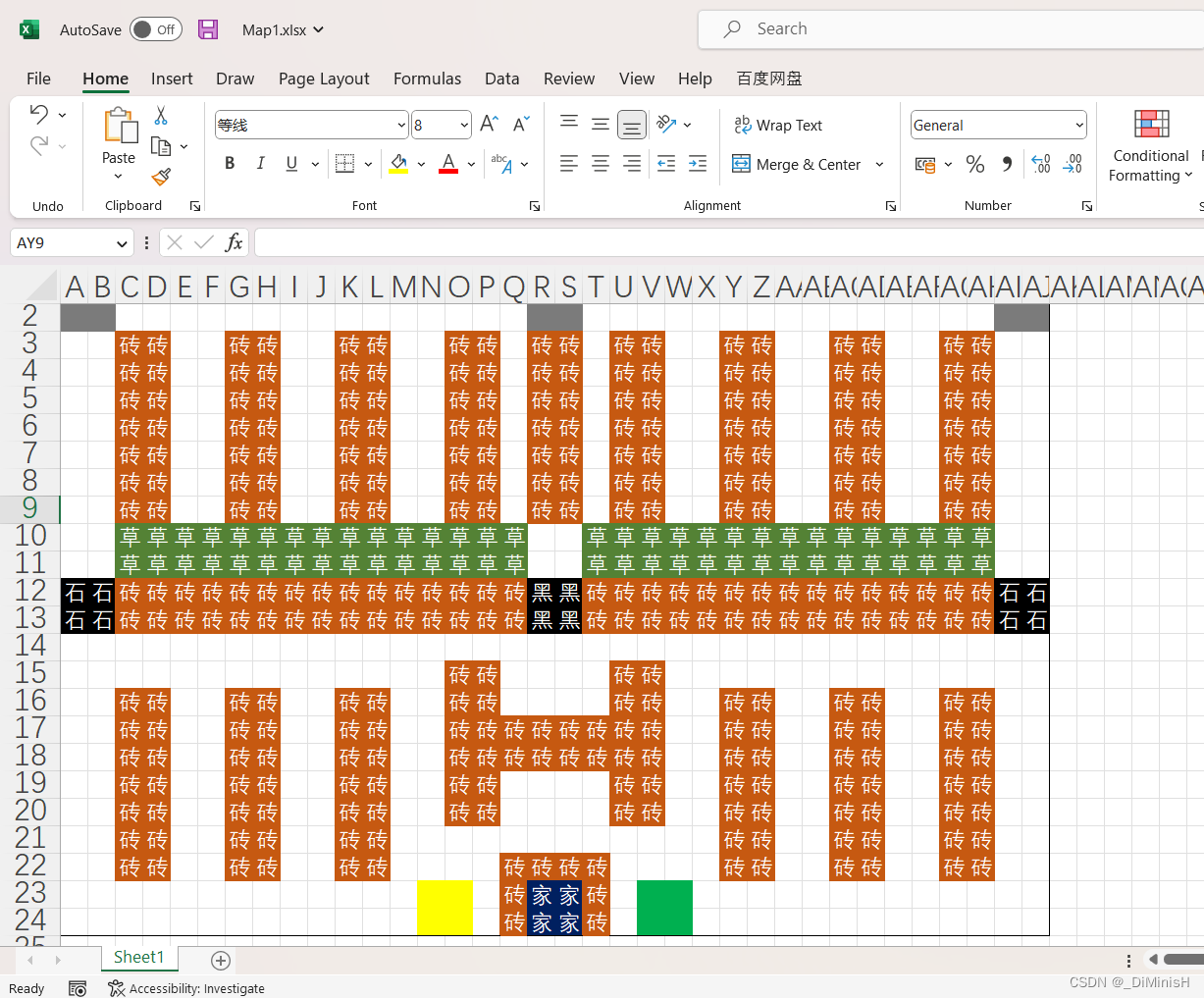Toggle the AutoSave switch
This screenshot has height=998, width=1204.
[x=156, y=29]
